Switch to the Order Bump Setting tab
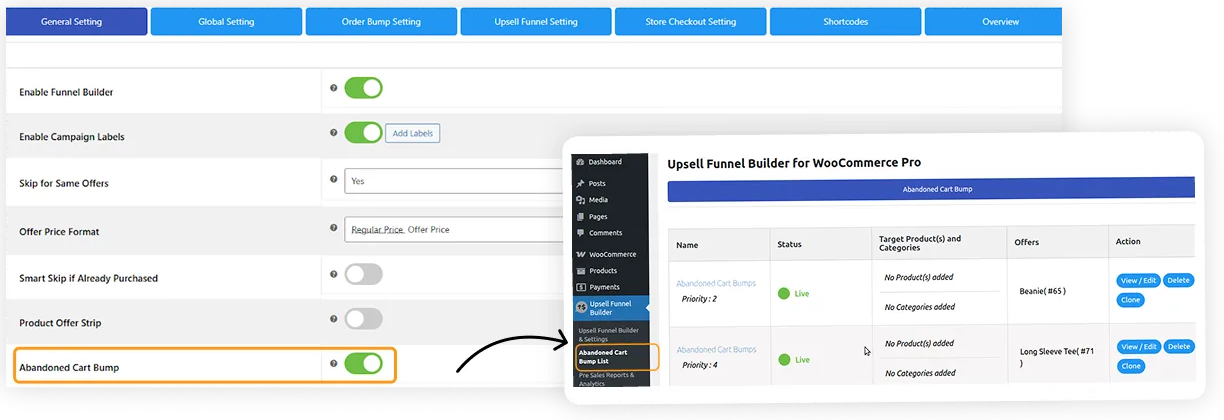The width and height of the screenshot is (1224, 420). click(x=381, y=22)
